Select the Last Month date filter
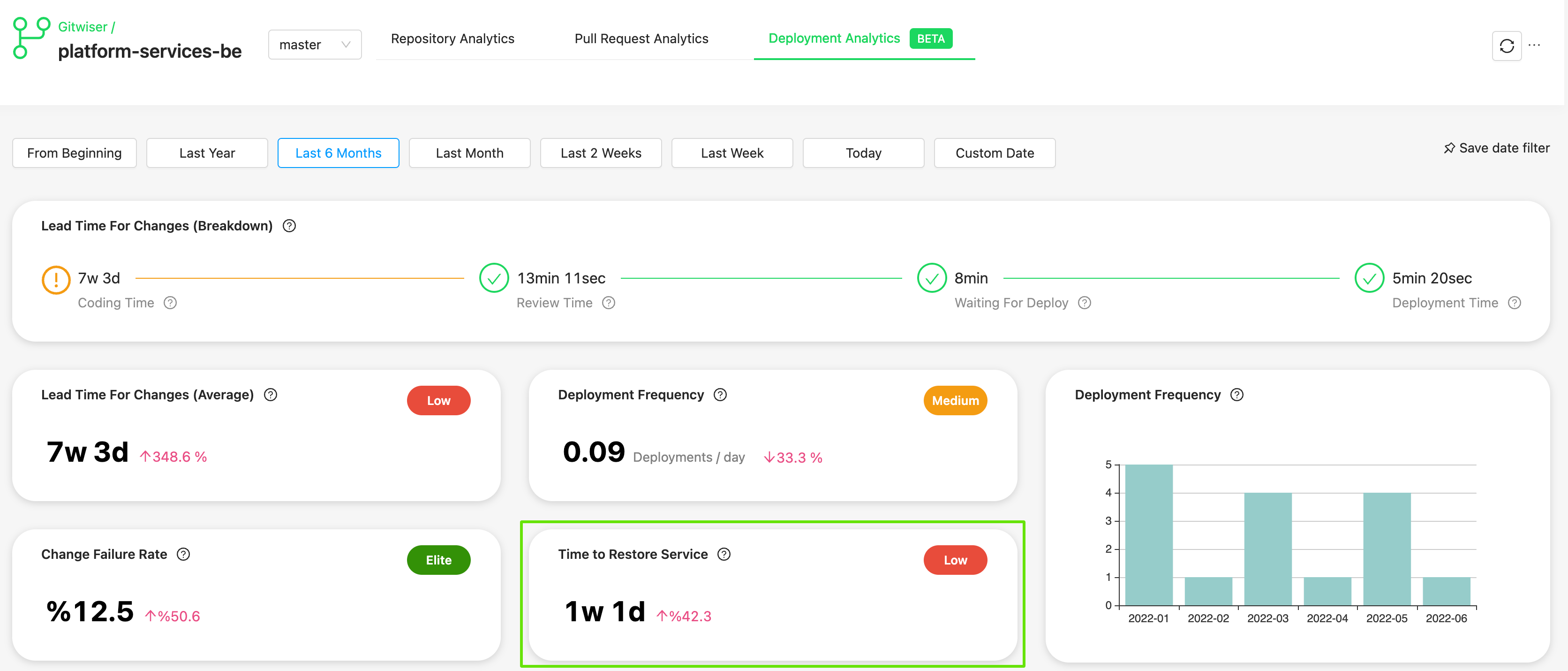The height and width of the screenshot is (671, 1568). coord(469,153)
